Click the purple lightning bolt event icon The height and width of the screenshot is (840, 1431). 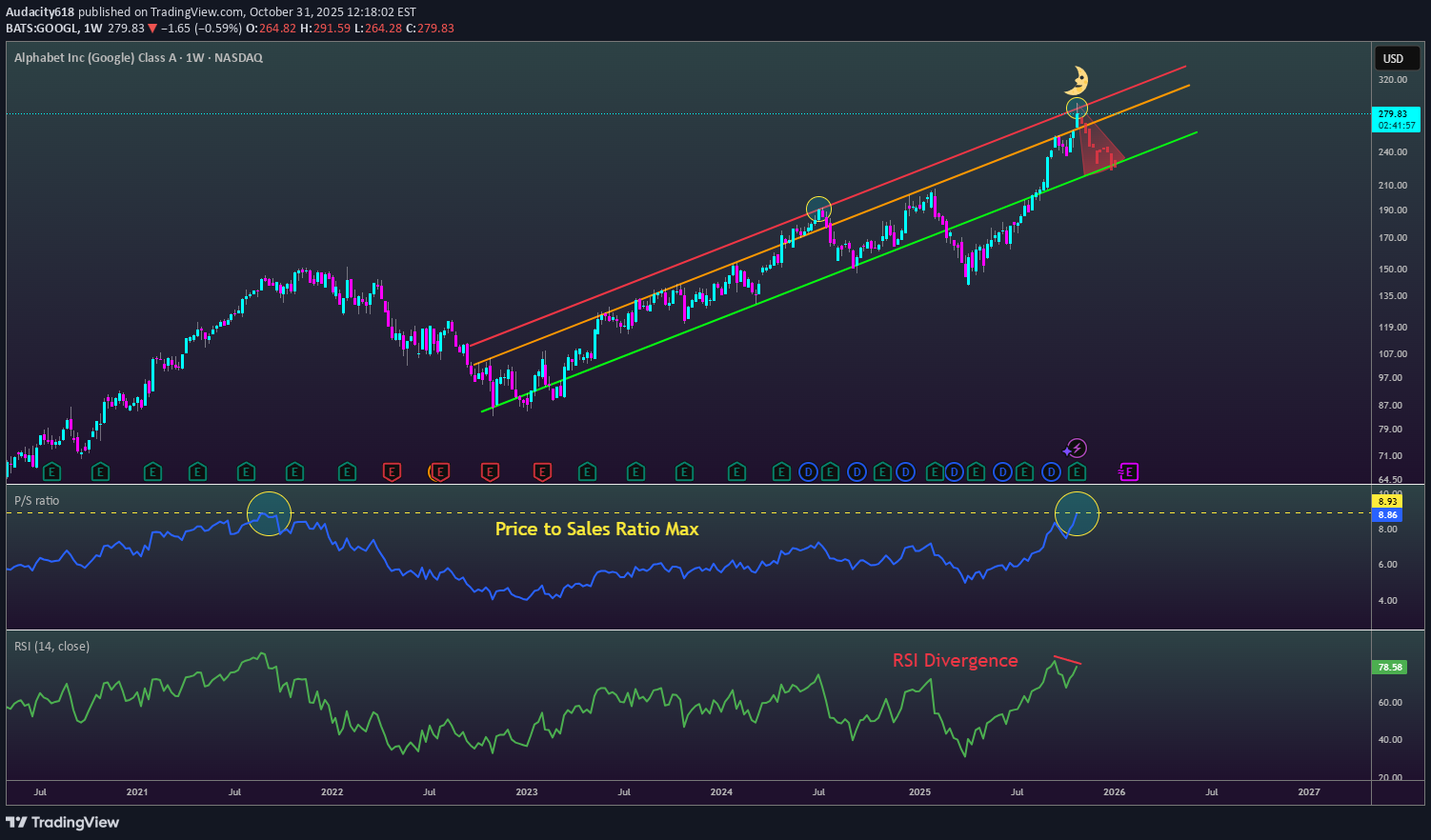pyautogui.click(x=1076, y=448)
